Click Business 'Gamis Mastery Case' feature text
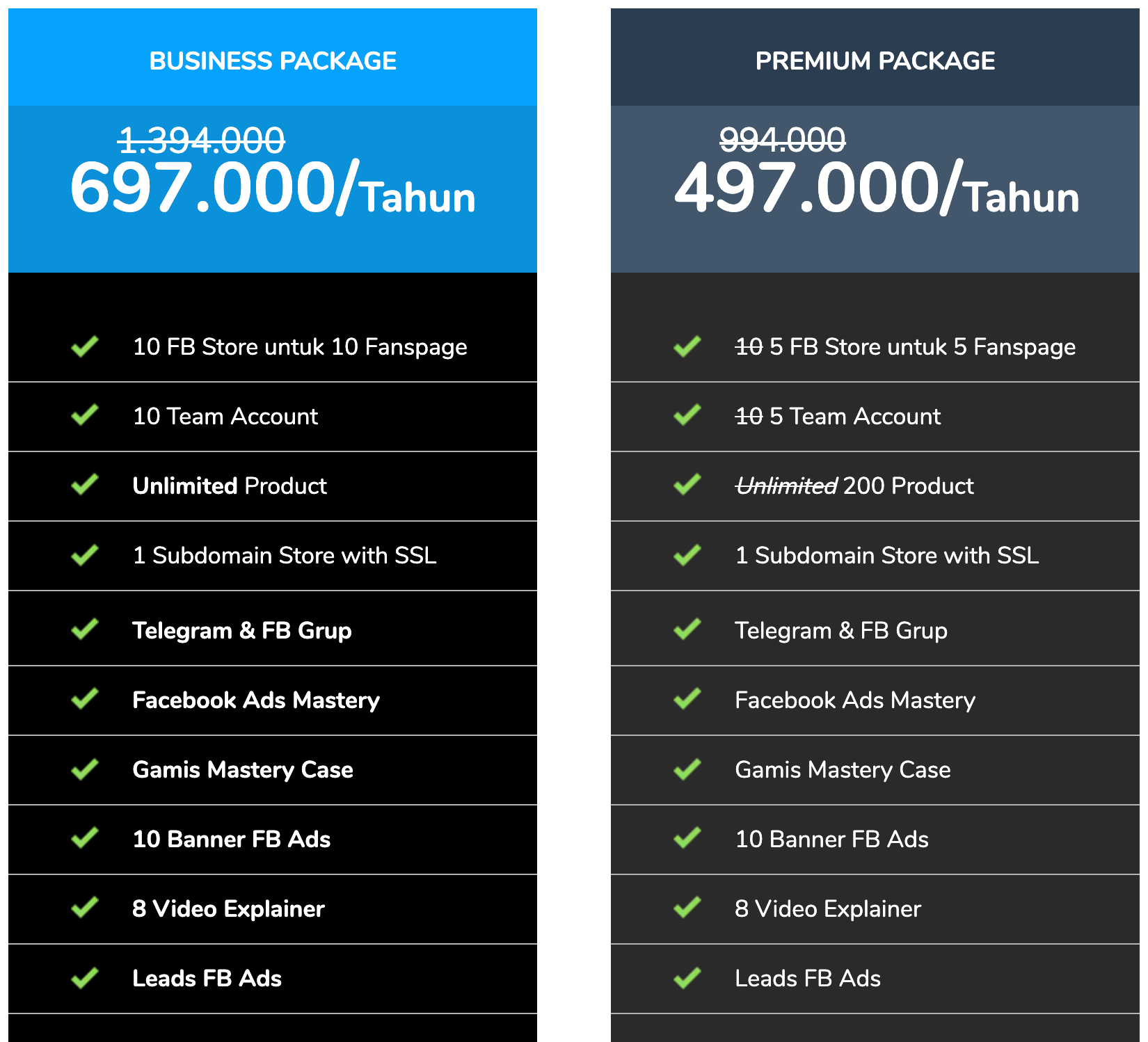 243,769
